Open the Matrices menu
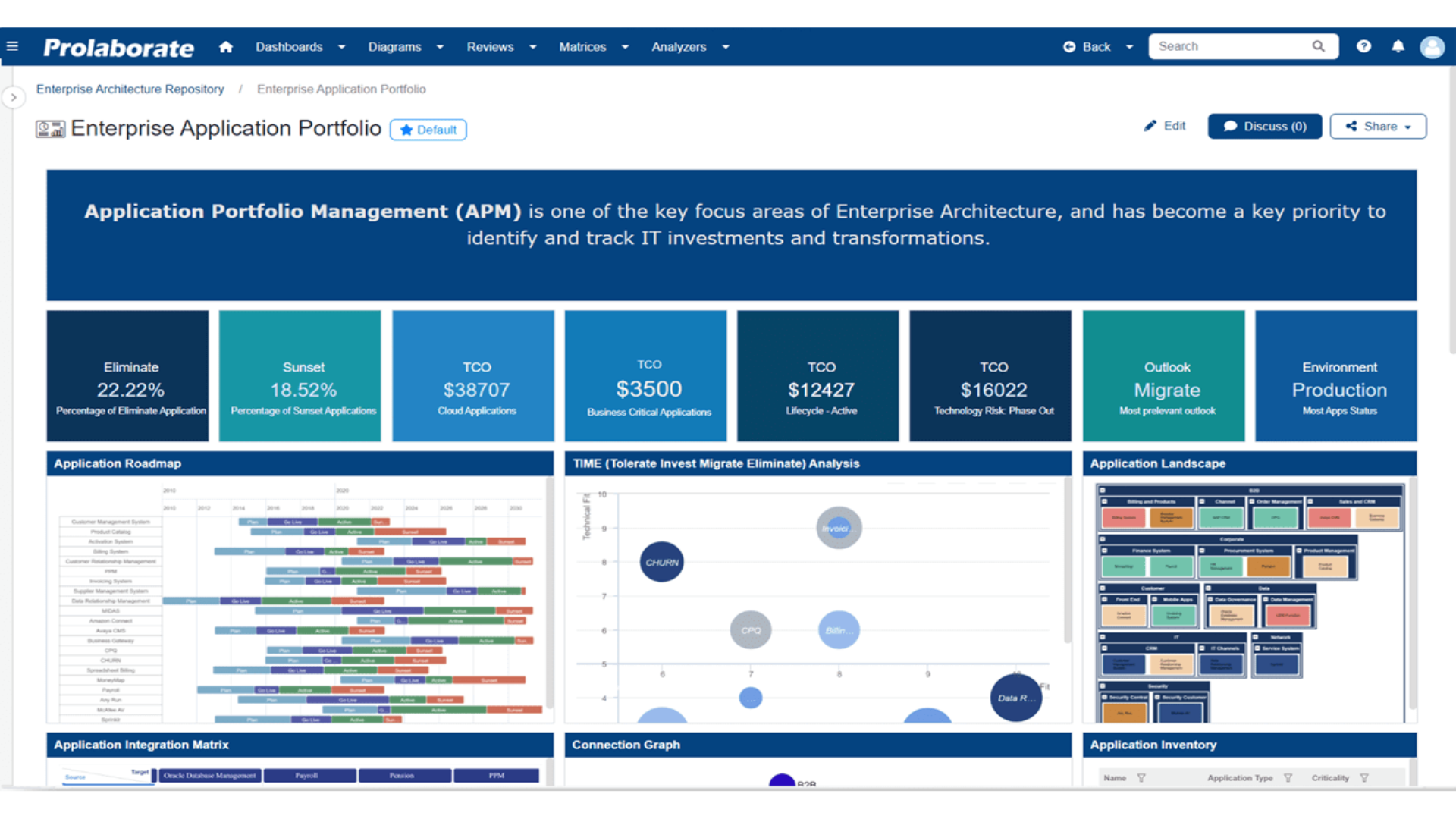 [x=582, y=46]
